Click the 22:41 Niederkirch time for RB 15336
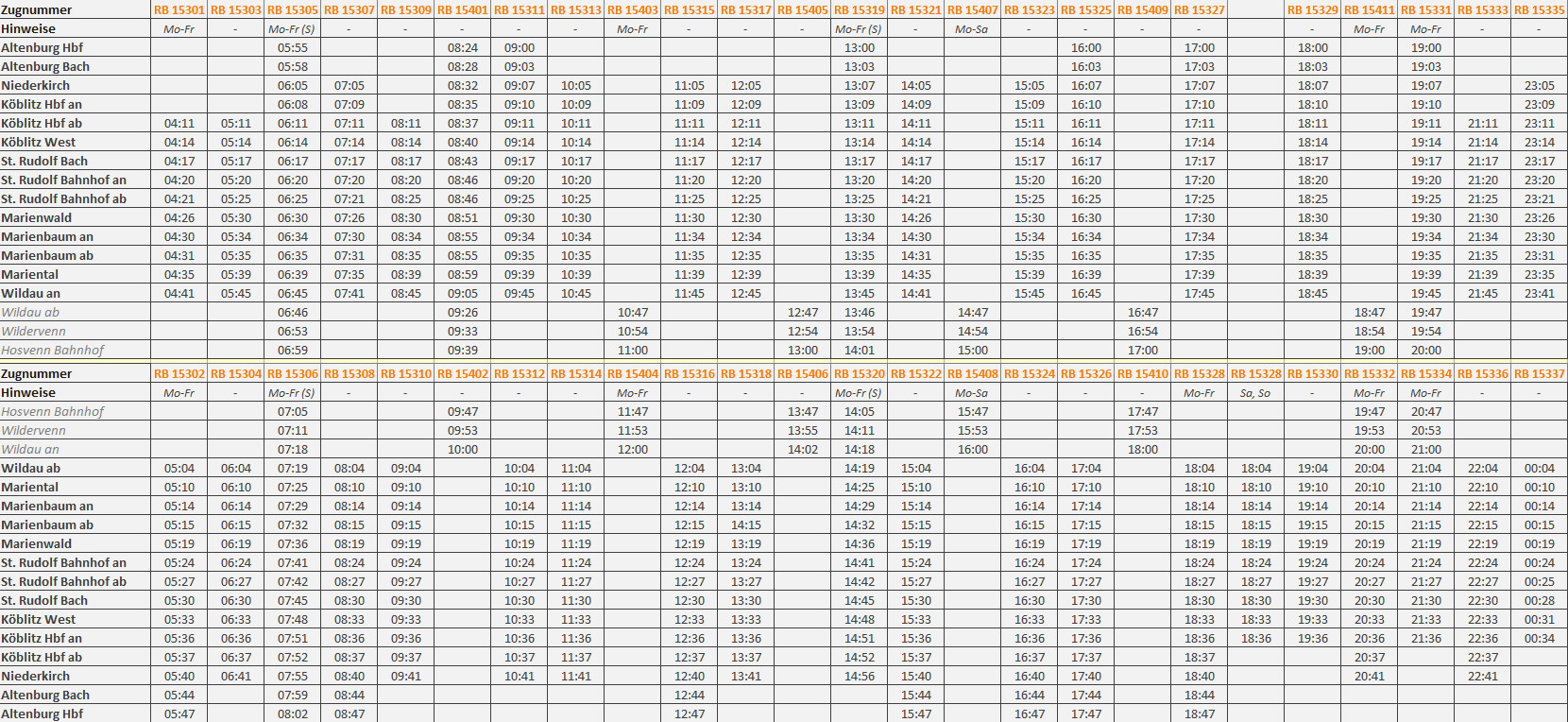Viewport: 1568px width, 722px height. pos(1483,676)
